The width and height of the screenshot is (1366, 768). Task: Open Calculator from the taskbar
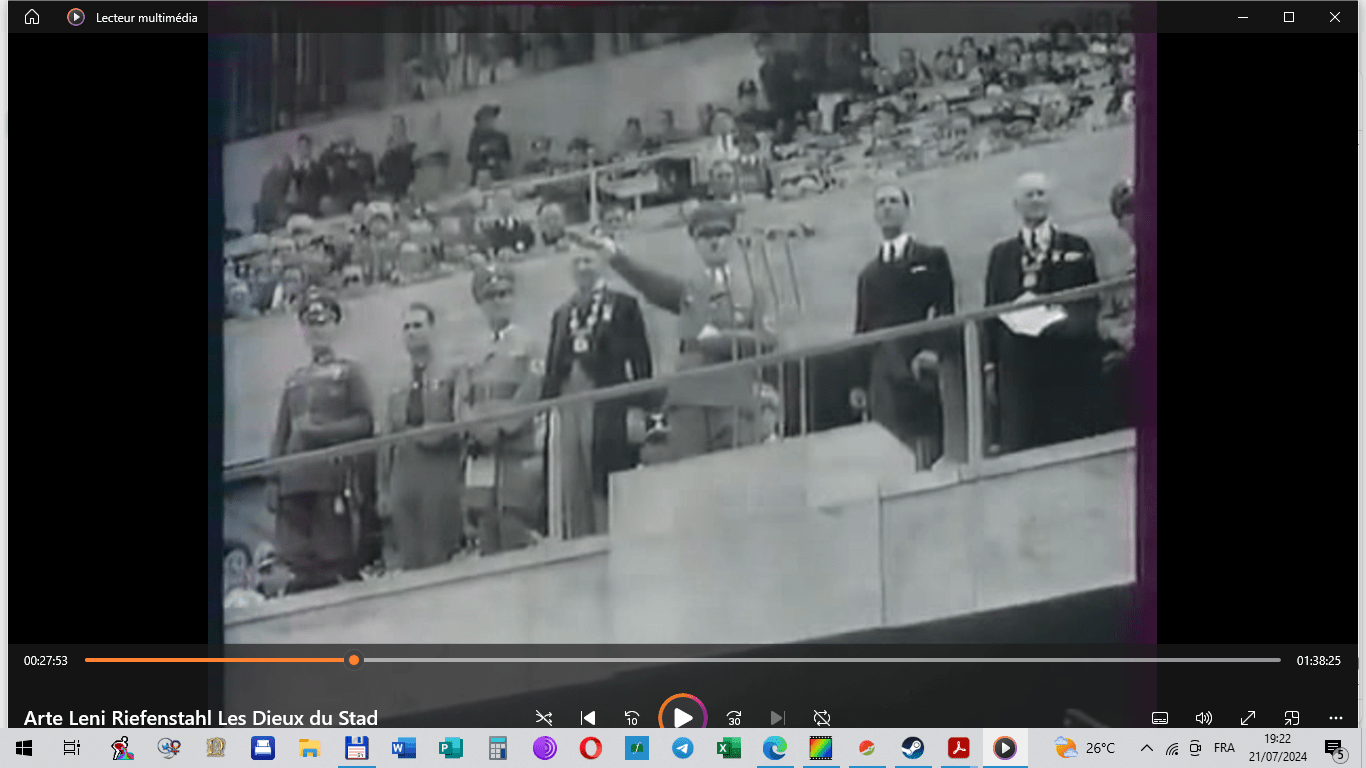tap(497, 747)
